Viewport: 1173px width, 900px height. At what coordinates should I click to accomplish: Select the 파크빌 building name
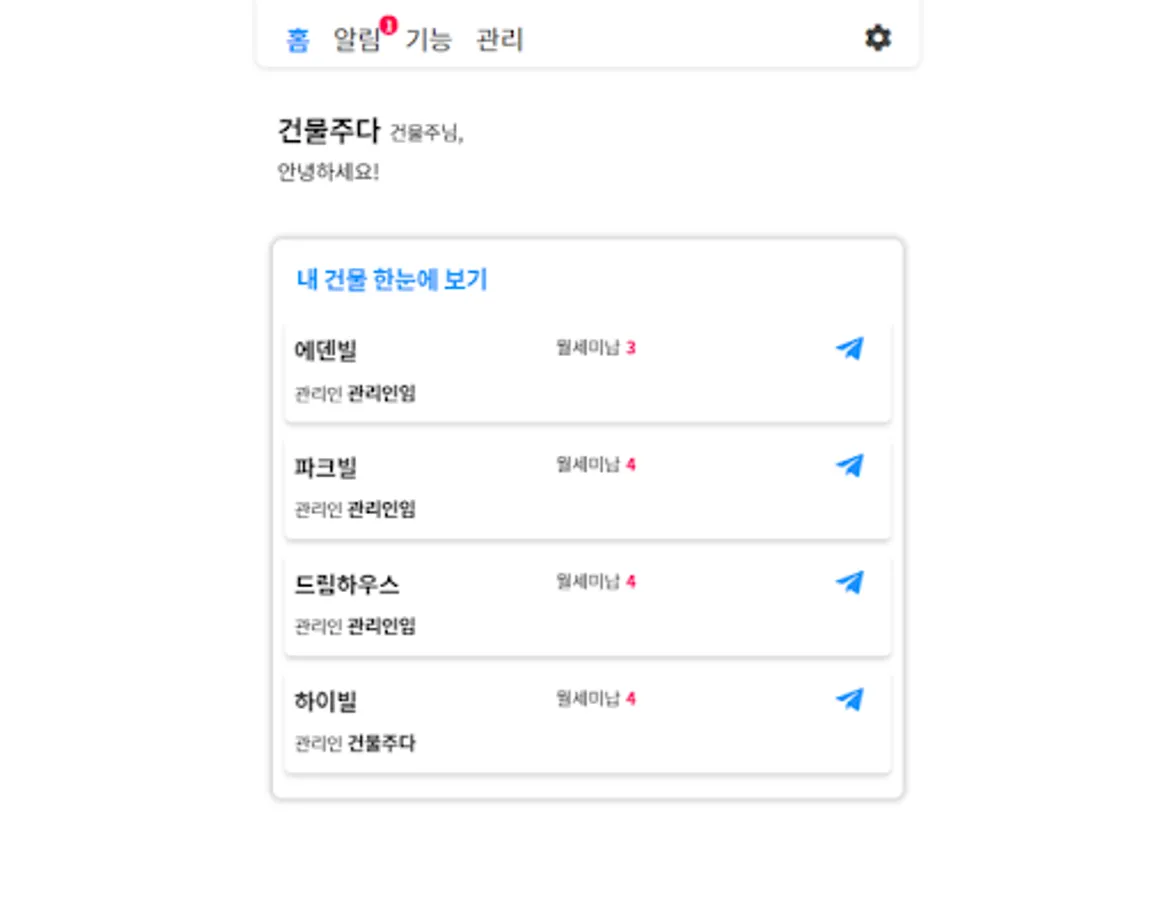coord(325,467)
